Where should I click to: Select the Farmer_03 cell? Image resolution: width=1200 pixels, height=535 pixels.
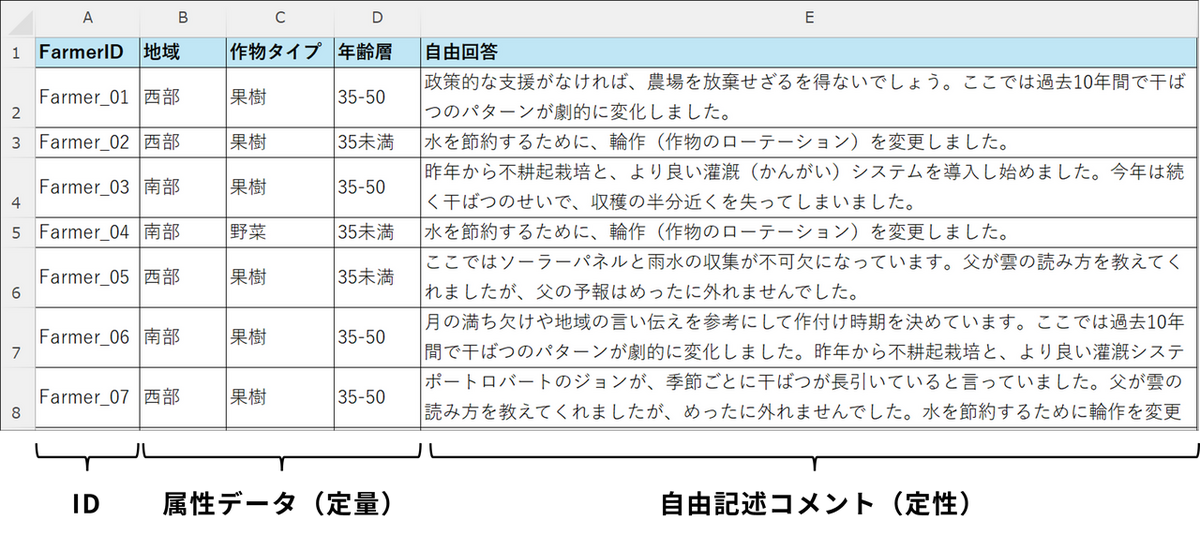[88, 187]
